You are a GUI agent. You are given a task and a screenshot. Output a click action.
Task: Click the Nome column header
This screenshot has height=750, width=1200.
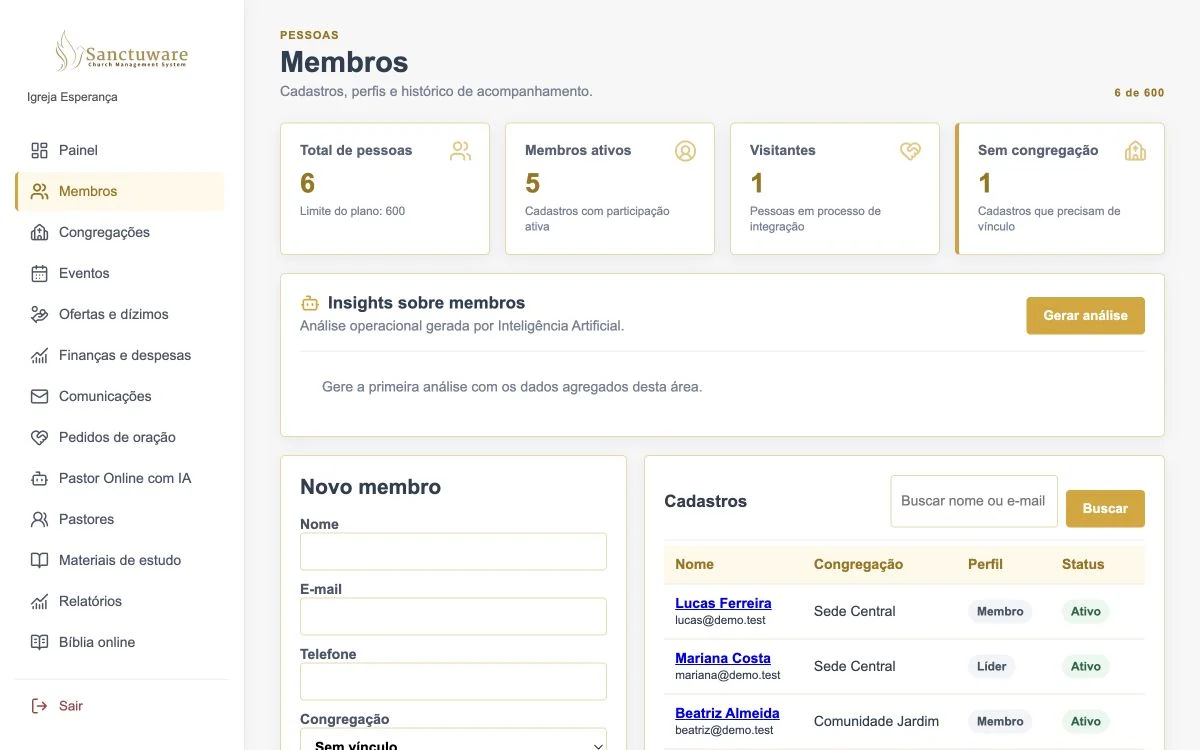694,564
